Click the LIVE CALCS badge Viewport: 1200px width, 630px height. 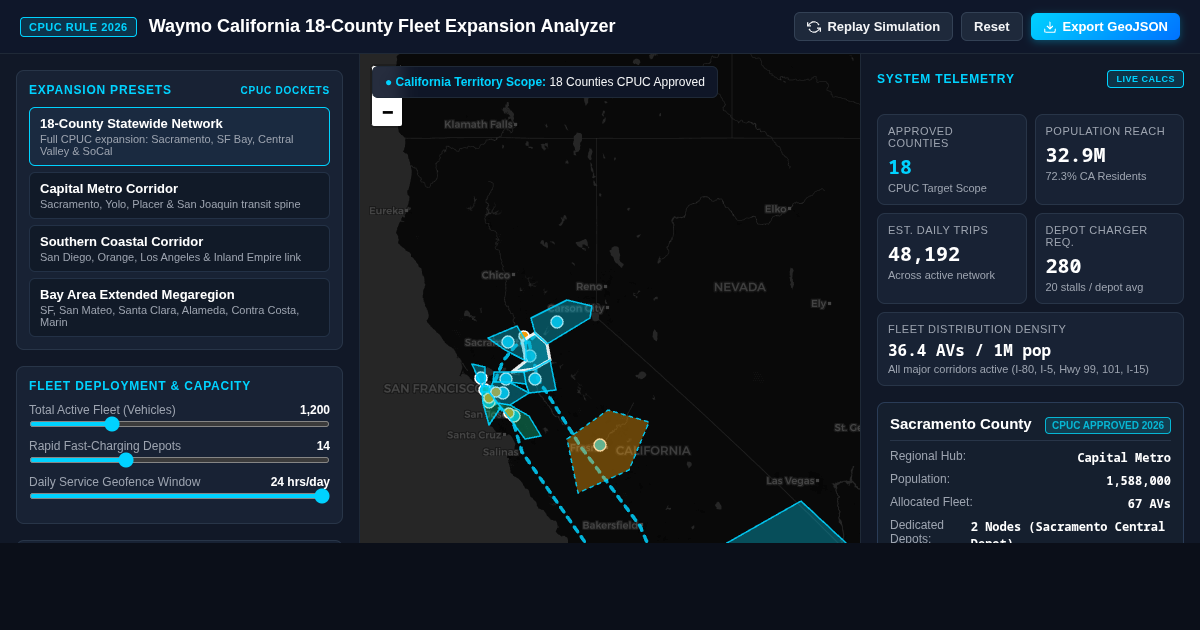[x=1145, y=79]
